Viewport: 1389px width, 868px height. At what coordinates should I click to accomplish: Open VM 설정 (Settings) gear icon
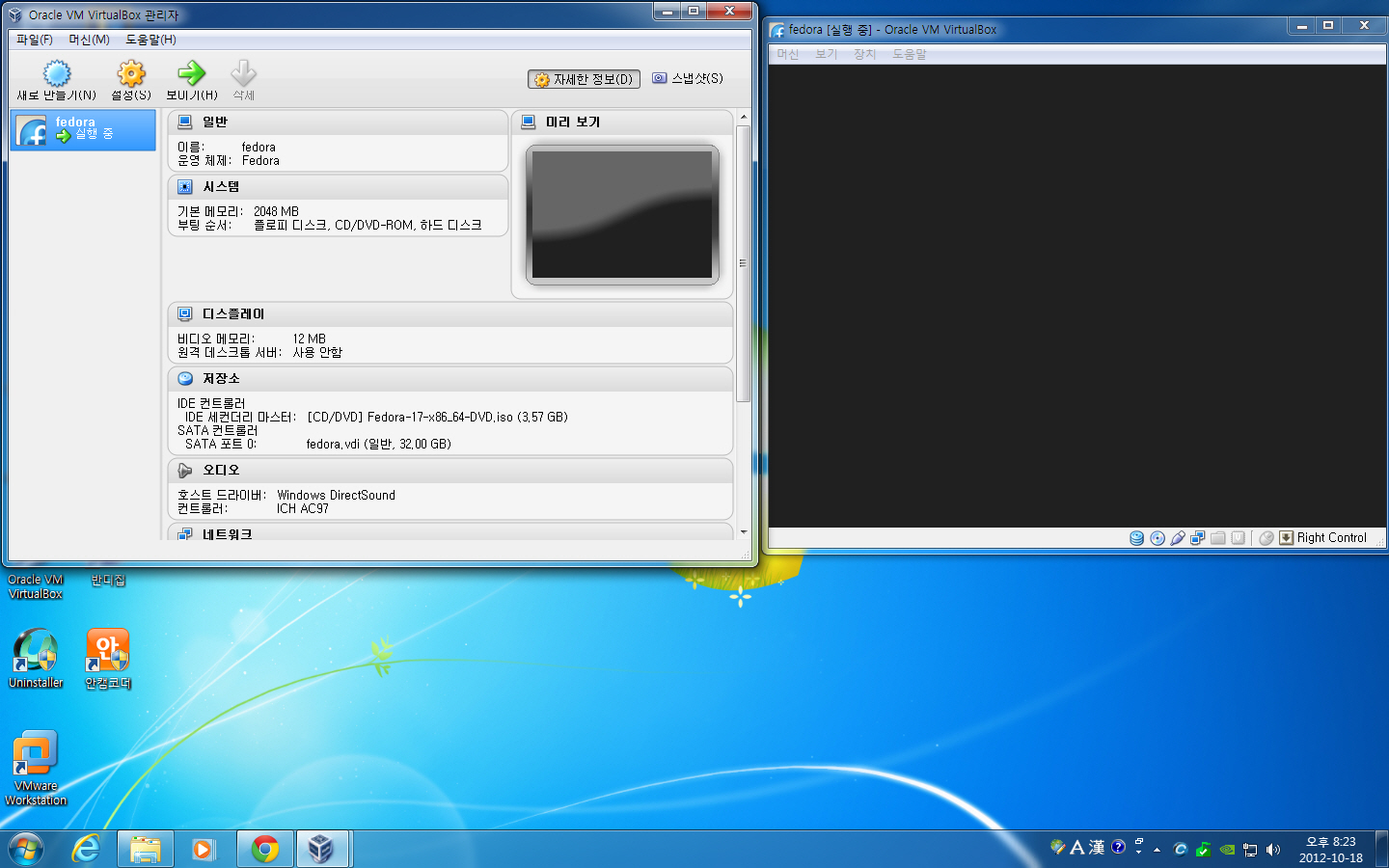click(131, 73)
